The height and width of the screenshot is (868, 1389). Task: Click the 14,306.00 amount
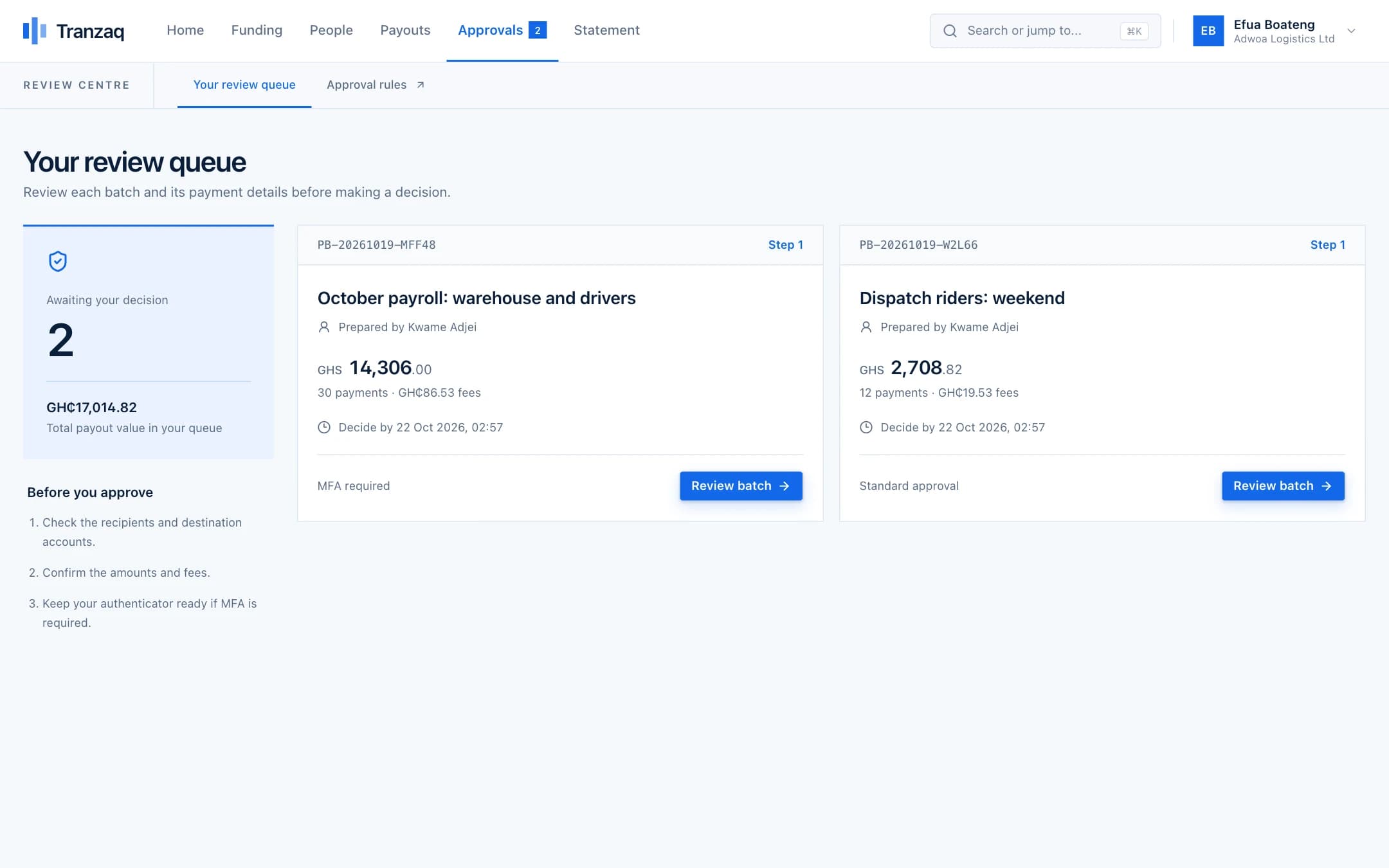tap(390, 368)
